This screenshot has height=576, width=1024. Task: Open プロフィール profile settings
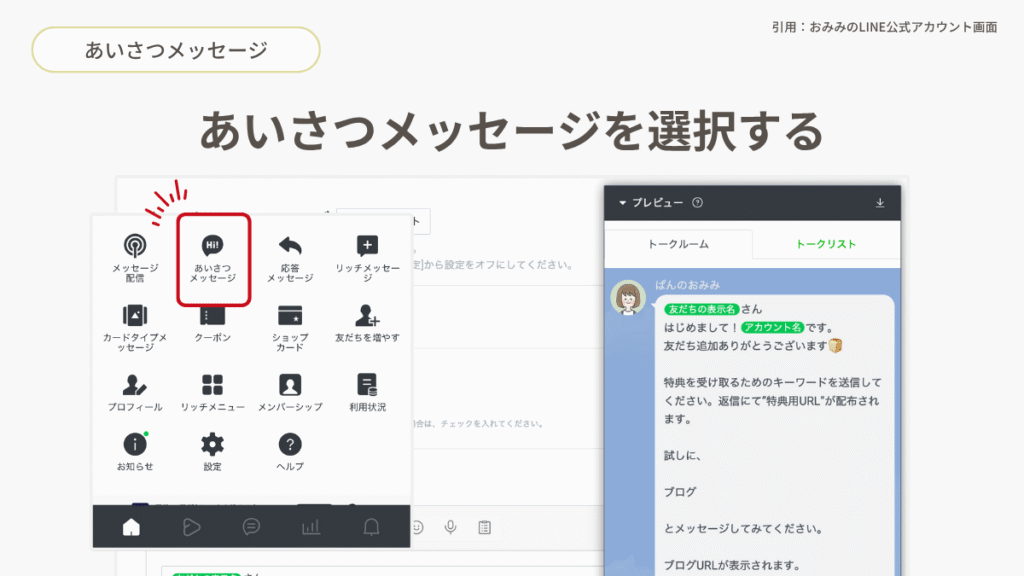(x=134, y=392)
